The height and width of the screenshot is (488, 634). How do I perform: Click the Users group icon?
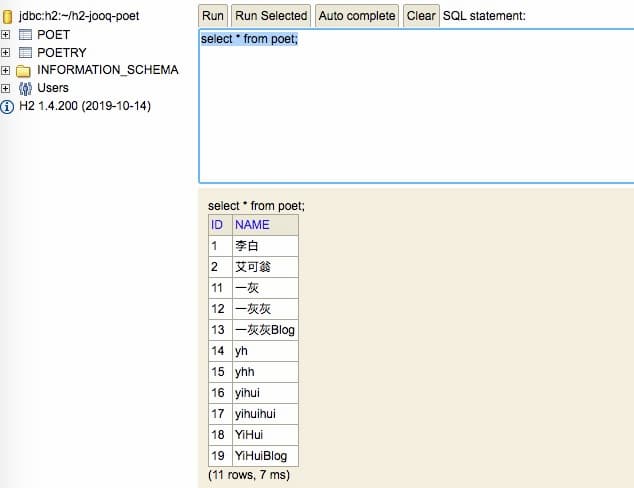pyautogui.click(x=25, y=88)
